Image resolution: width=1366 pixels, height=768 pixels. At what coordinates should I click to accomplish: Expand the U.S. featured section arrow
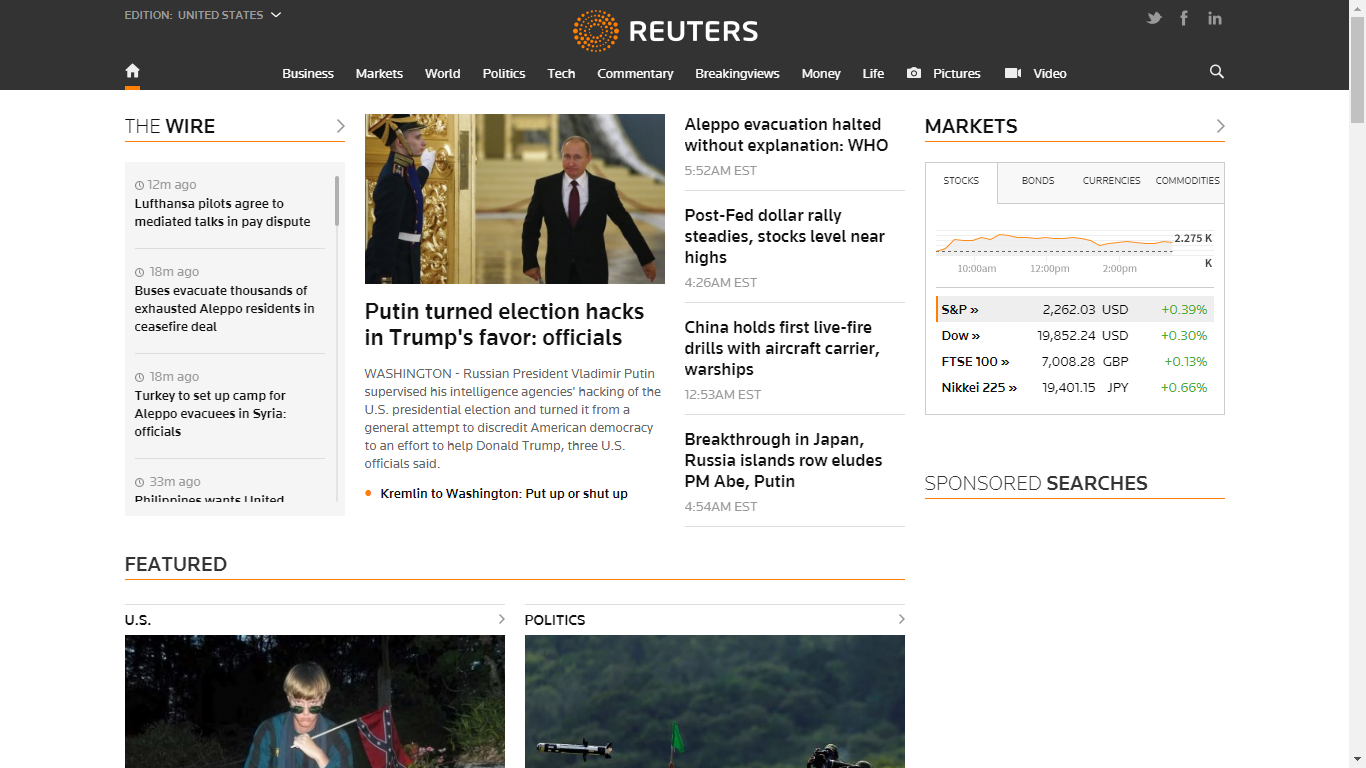click(501, 619)
